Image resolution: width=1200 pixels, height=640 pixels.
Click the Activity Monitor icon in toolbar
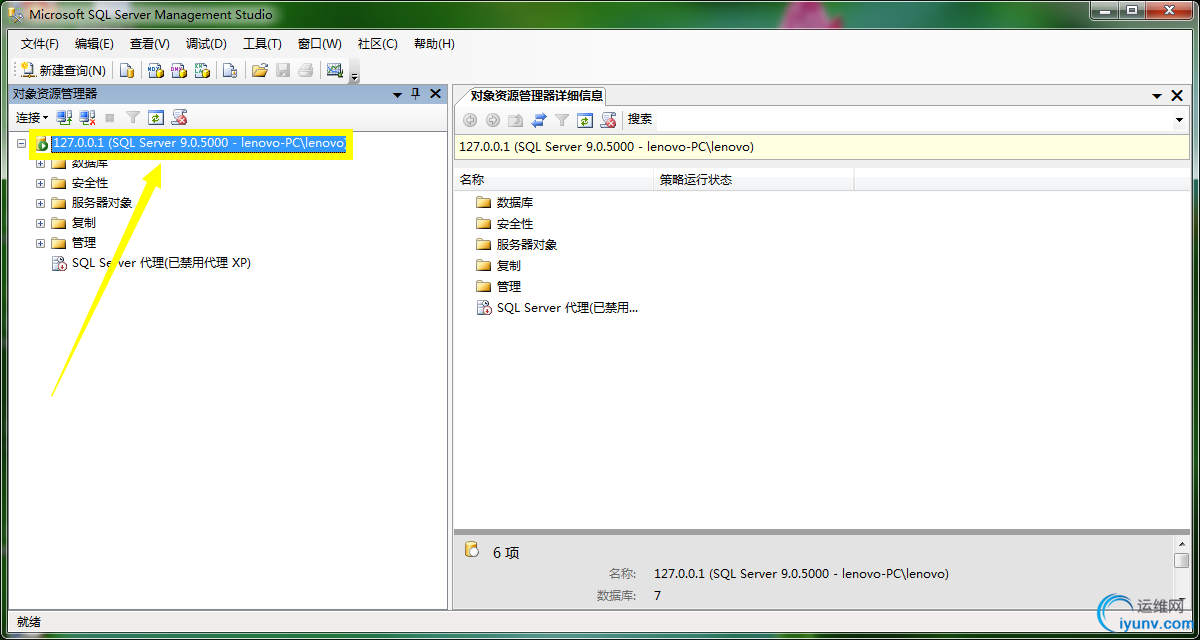[x=335, y=70]
